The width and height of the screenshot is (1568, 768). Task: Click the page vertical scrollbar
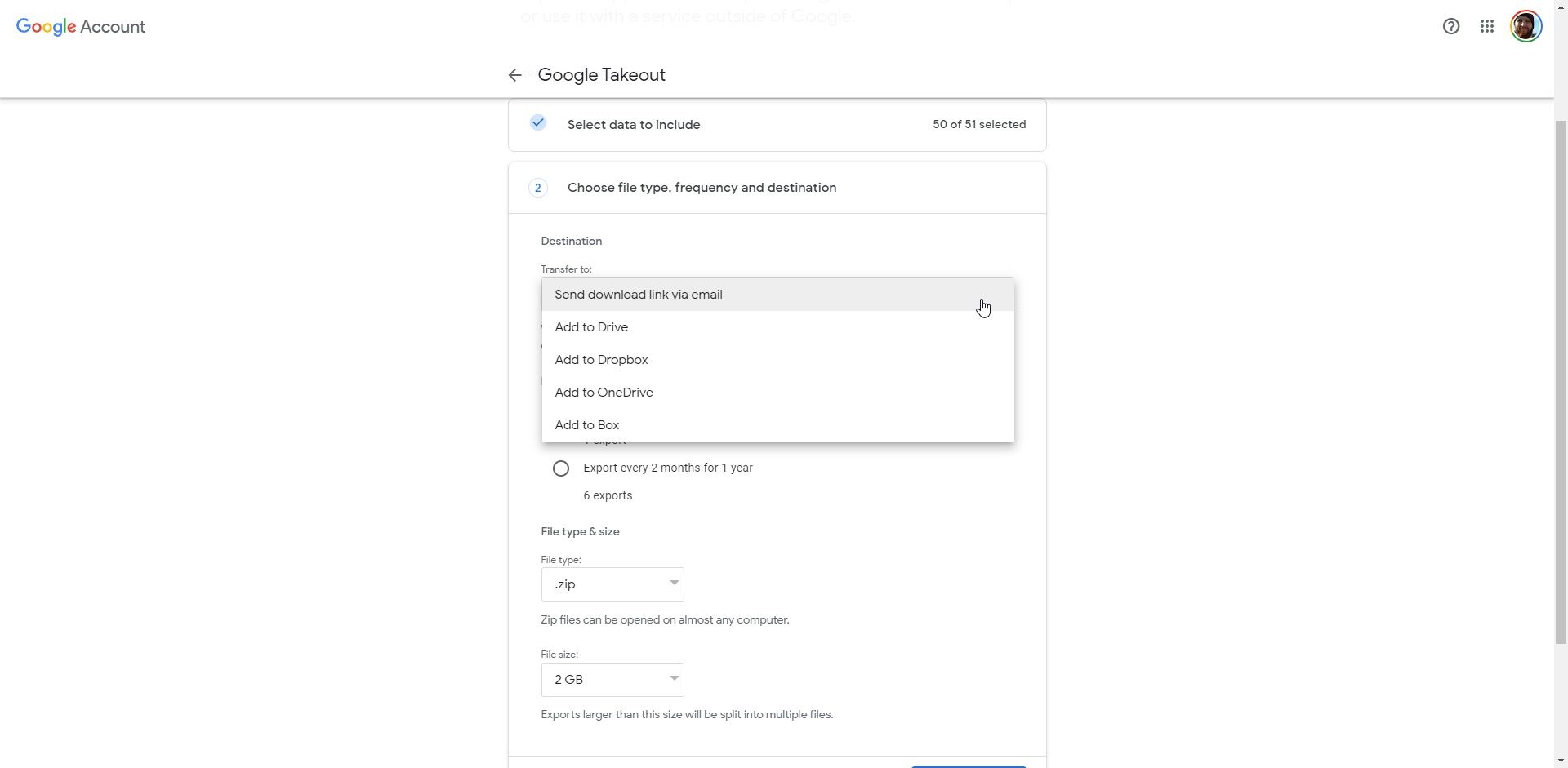pos(1561,384)
